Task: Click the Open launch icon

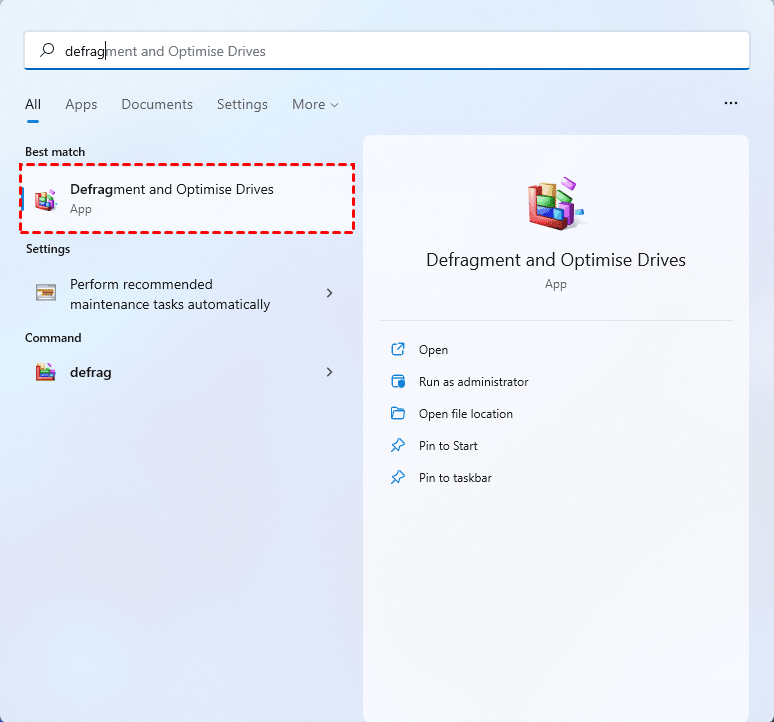Action: pos(398,349)
